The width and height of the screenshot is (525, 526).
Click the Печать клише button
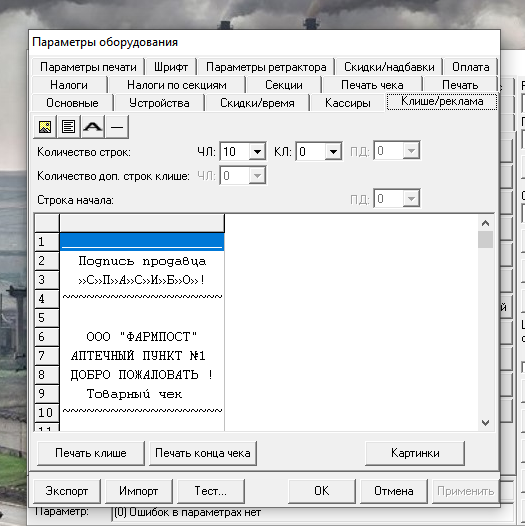pyautogui.click(x=91, y=453)
